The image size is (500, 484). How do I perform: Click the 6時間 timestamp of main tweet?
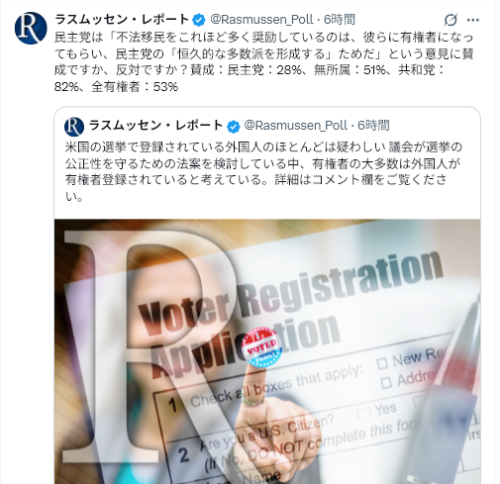[x=339, y=20]
